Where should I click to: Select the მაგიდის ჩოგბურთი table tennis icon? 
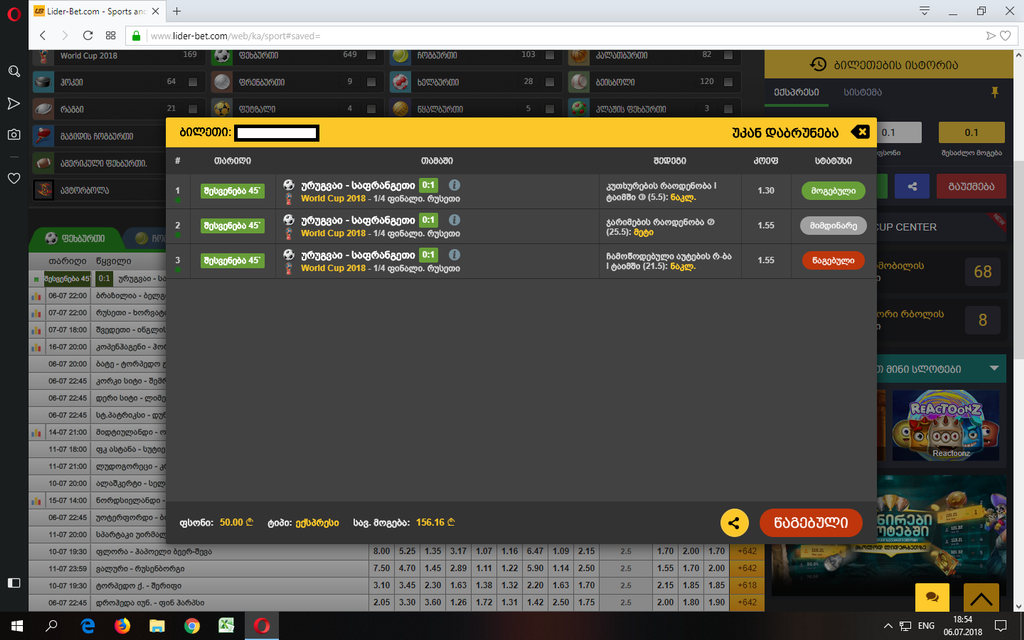(x=43, y=136)
